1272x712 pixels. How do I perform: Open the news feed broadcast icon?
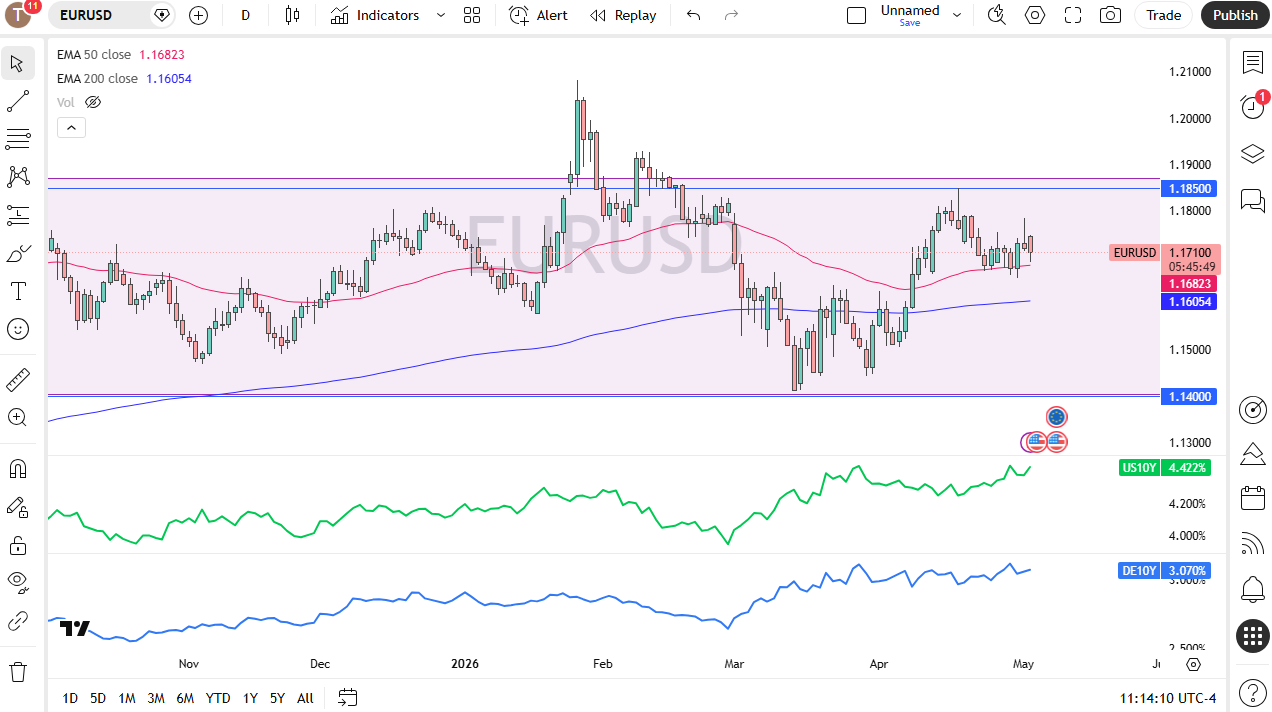coord(1253,543)
